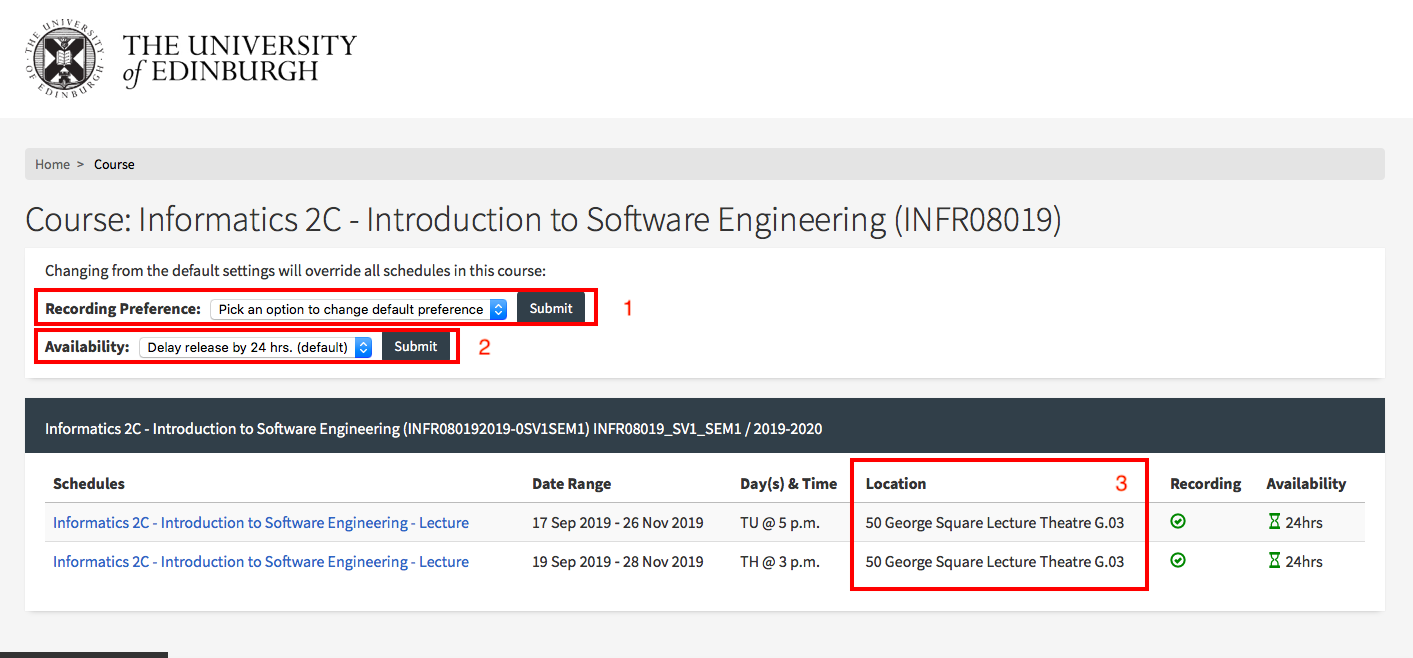Click the TH @ 3 p.m. cell
Screen dimensions: 1413x658
780,562
